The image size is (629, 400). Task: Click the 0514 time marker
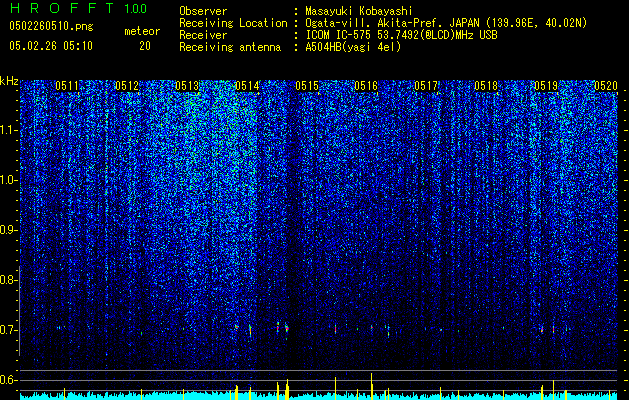(247, 86)
